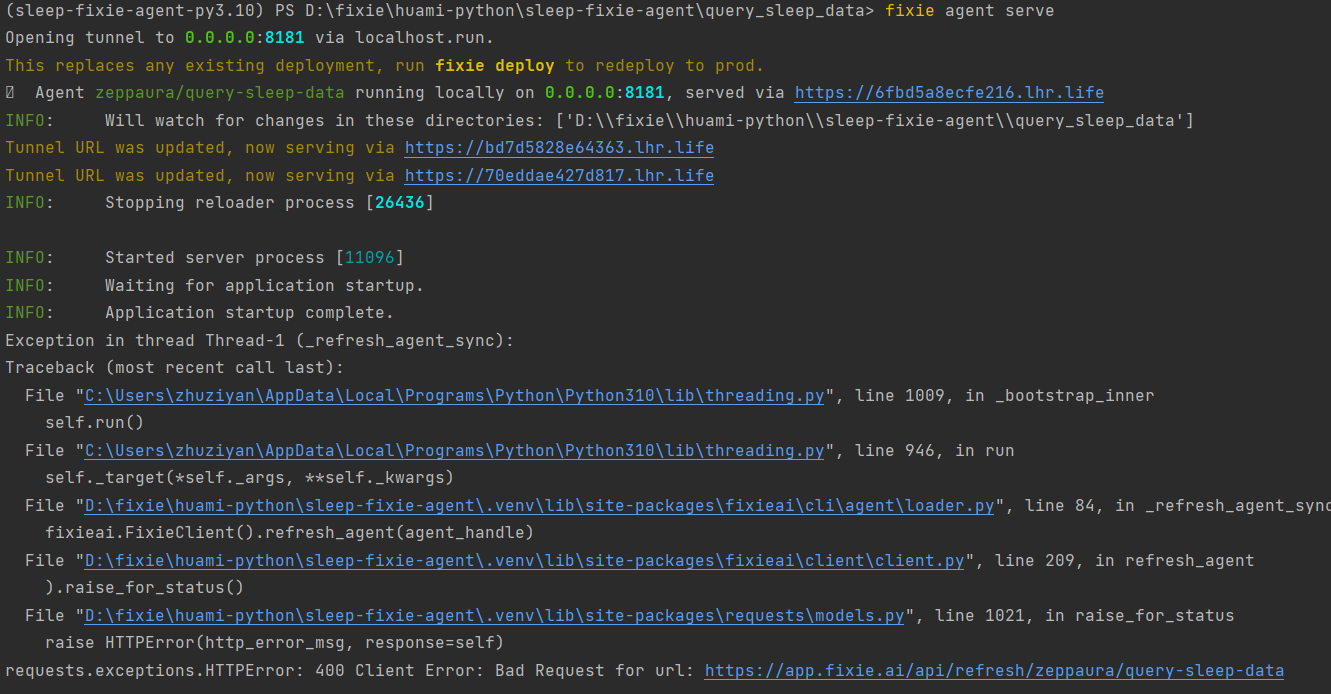The height and width of the screenshot is (694, 1331).
Task: Click the agent name zeppaura/query-sleep-data
Action: 220,93
